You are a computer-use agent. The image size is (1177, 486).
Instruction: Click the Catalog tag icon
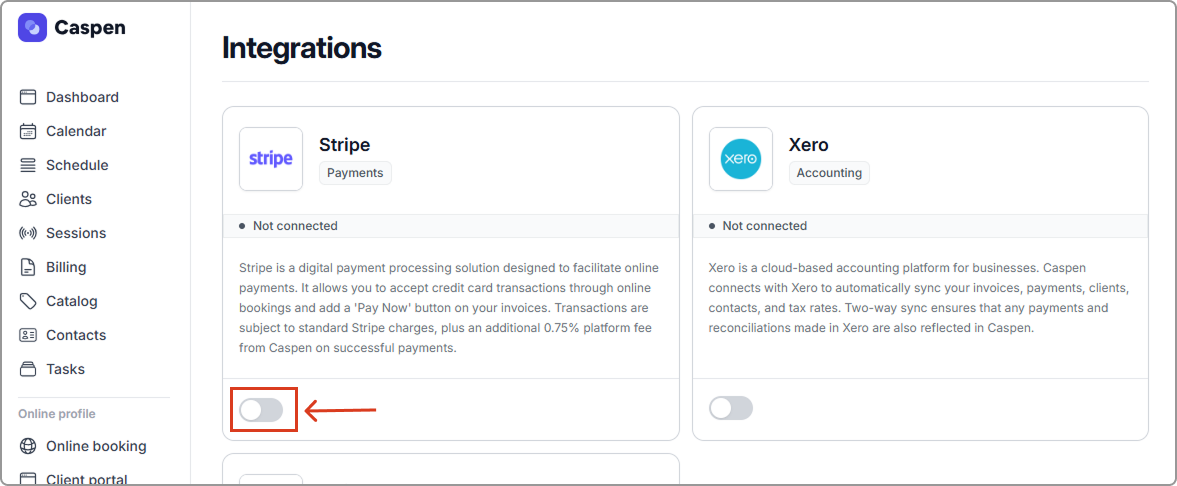click(x=28, y=301)
